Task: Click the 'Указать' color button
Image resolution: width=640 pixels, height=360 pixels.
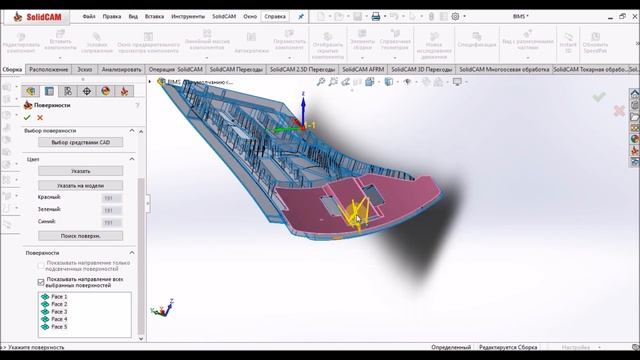Action: click(x=80, y=171)
